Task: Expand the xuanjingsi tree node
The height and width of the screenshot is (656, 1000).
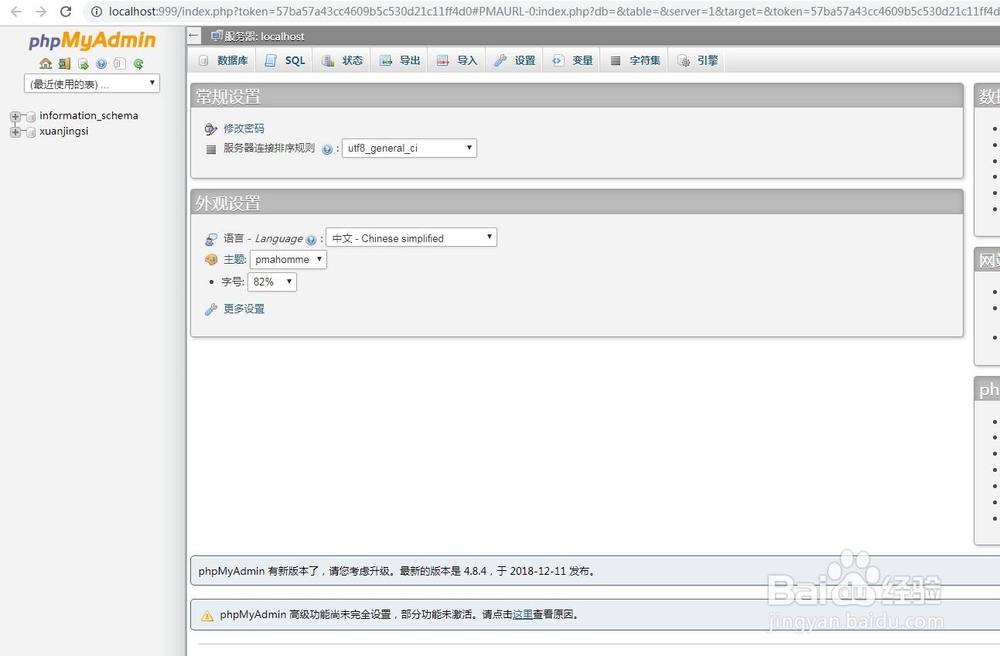Action: (x=15, y=132)
